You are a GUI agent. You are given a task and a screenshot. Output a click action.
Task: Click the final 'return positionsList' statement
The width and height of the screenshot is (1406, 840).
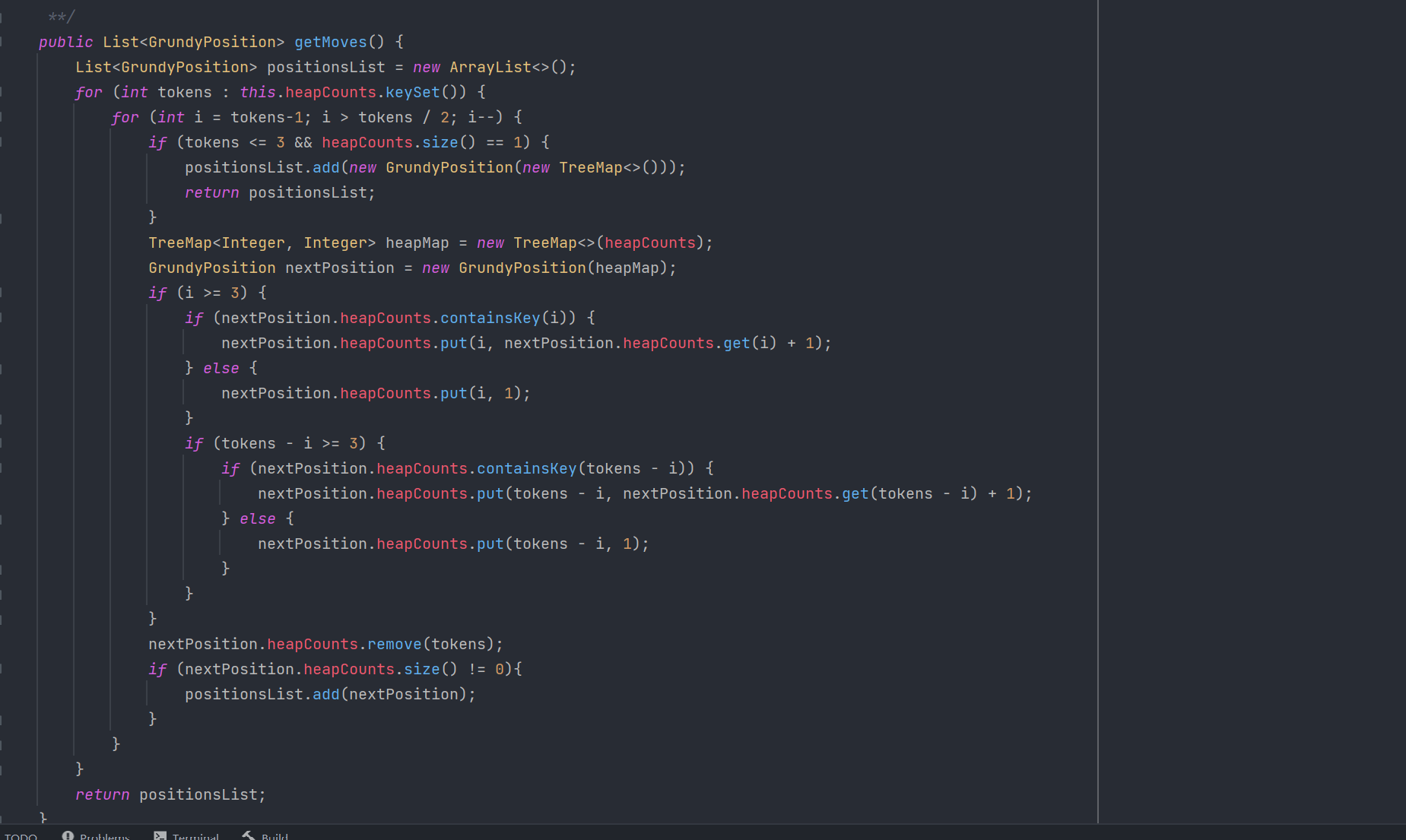(170, 794)
